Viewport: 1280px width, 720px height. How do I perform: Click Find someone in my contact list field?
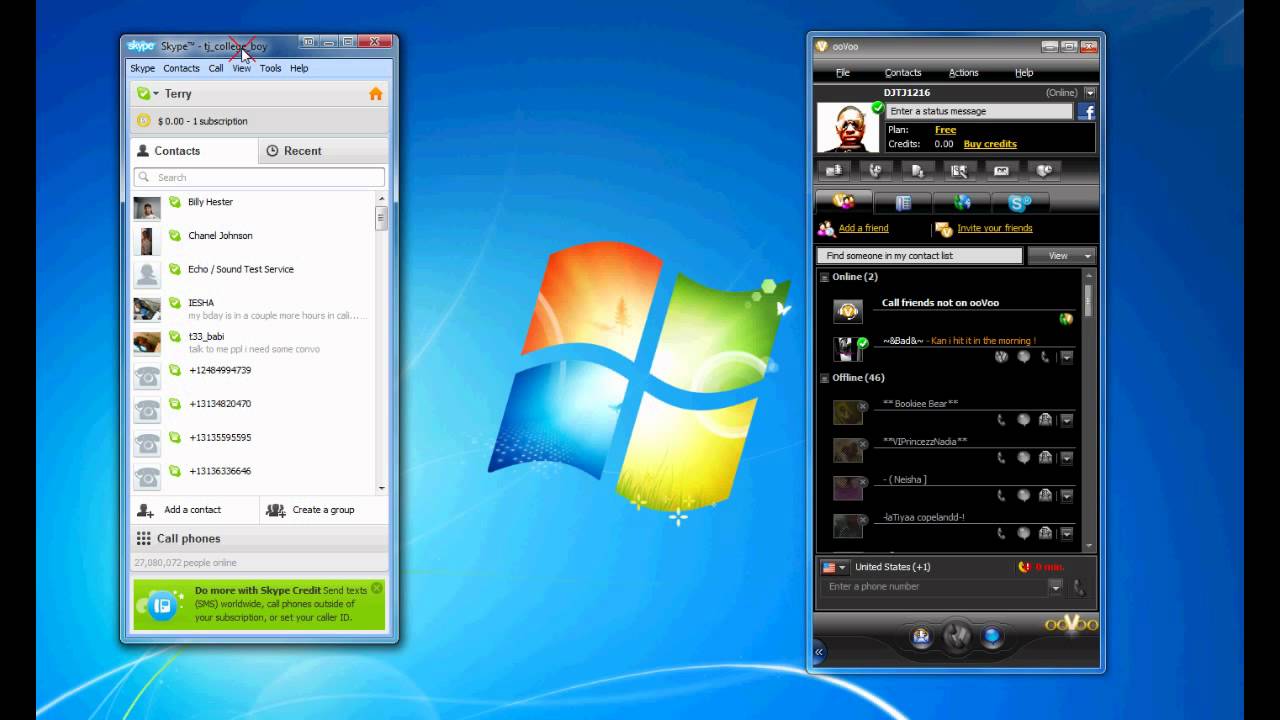920,256
